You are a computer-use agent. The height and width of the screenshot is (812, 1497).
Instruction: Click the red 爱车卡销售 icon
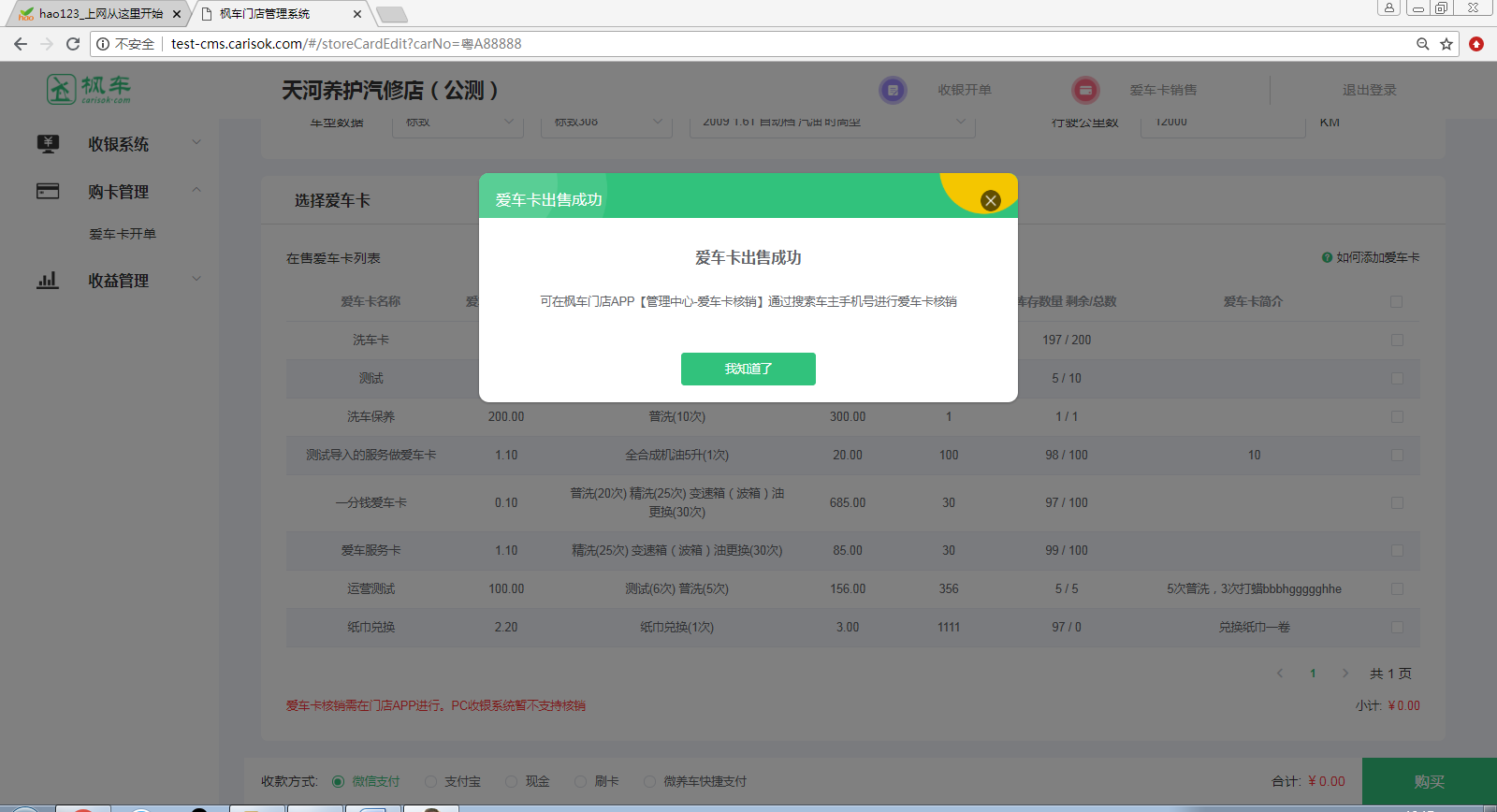pos(1085,90)
